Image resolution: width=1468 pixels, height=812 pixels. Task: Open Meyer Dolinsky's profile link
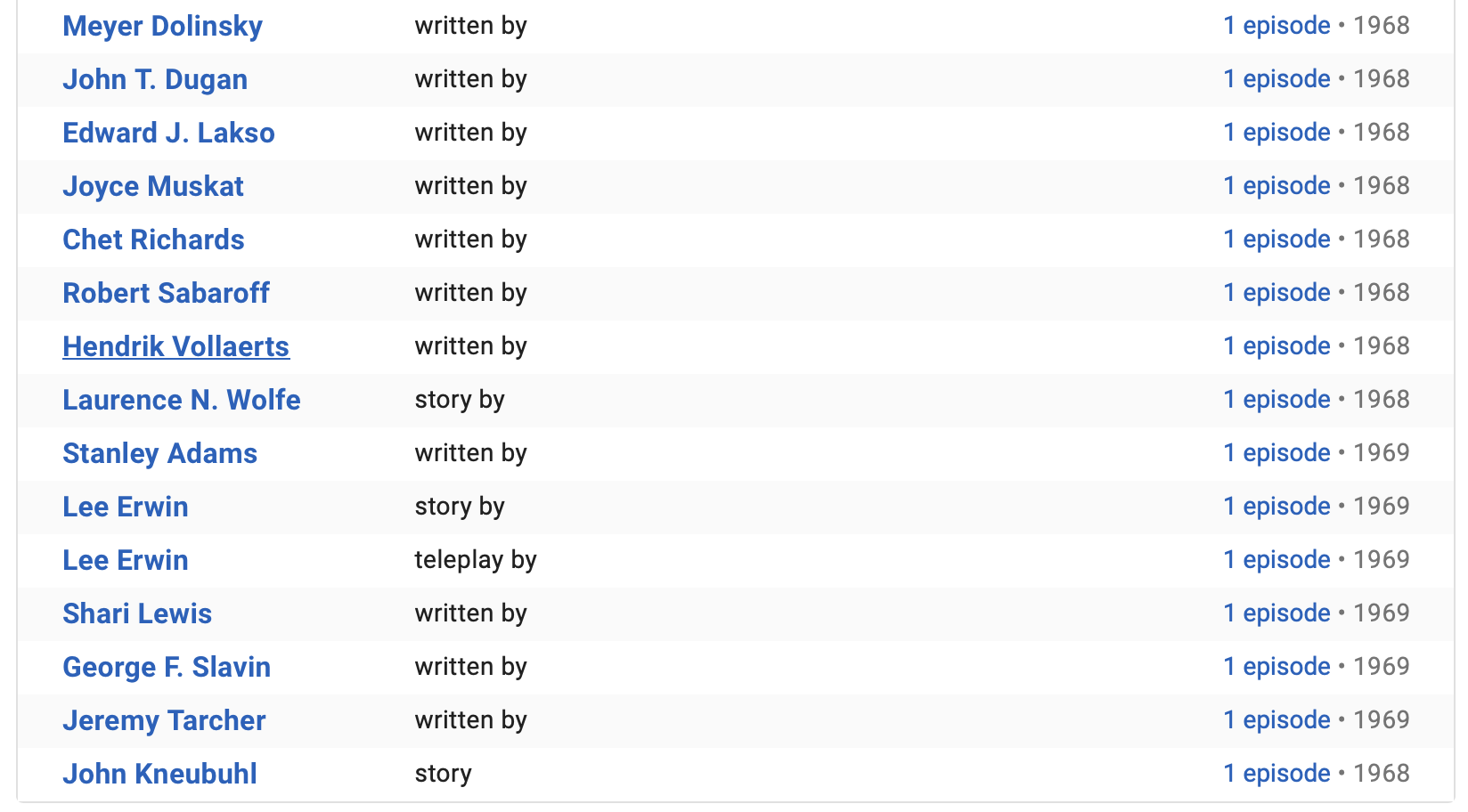point(162,27)
